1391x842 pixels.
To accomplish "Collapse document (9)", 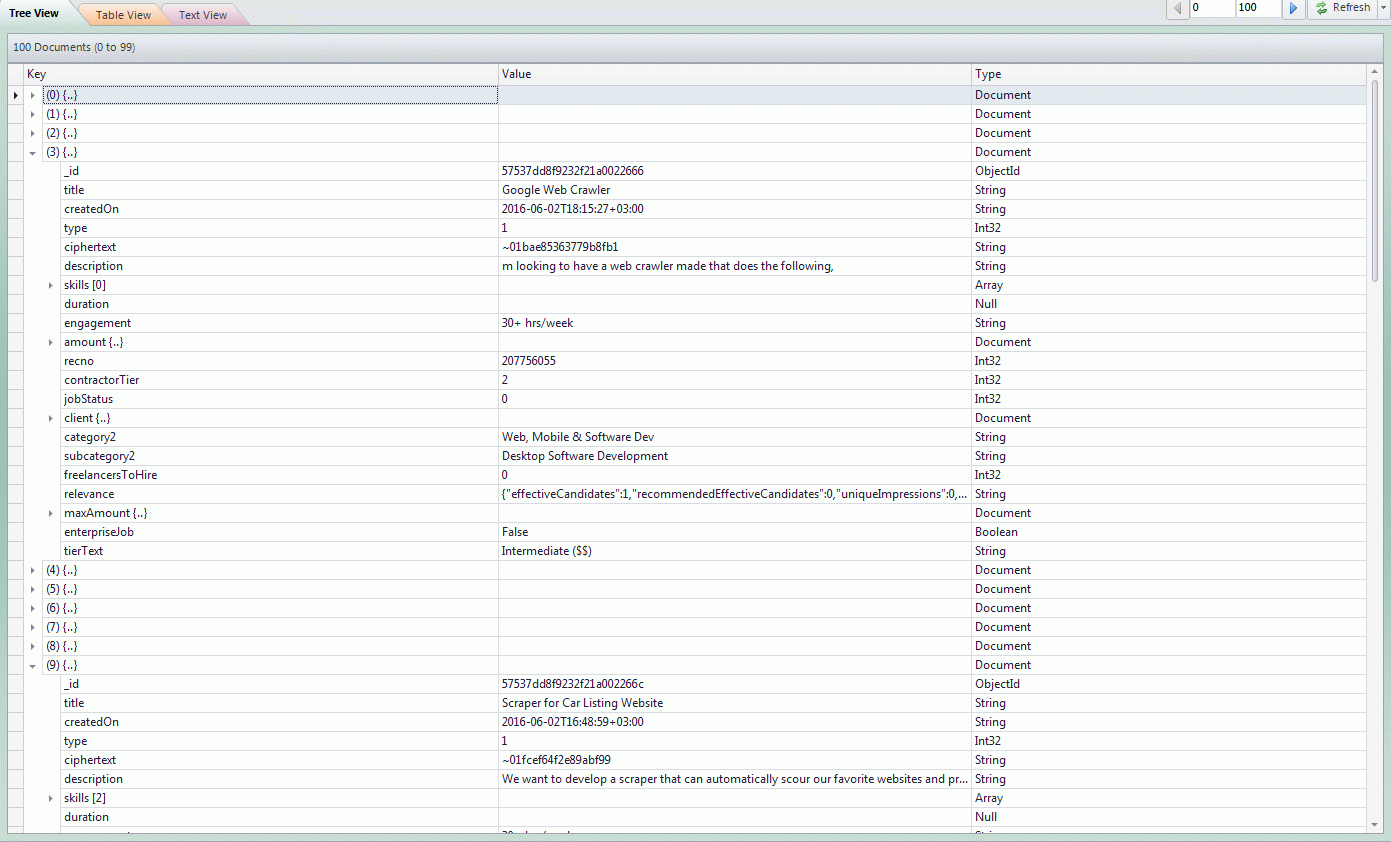I will coord(33,665).
